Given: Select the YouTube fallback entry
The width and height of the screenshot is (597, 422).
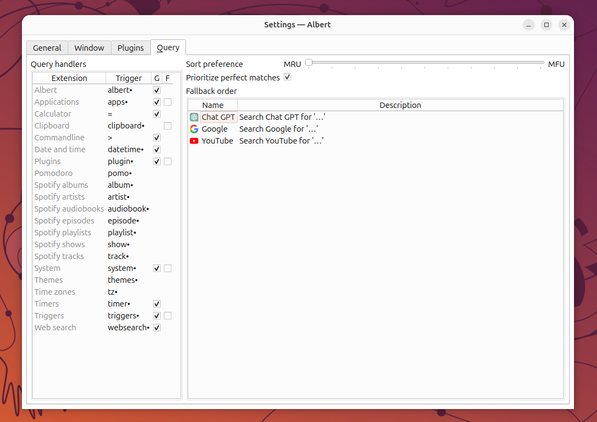Looking at the screenshot, I should (x=375, y=141).
